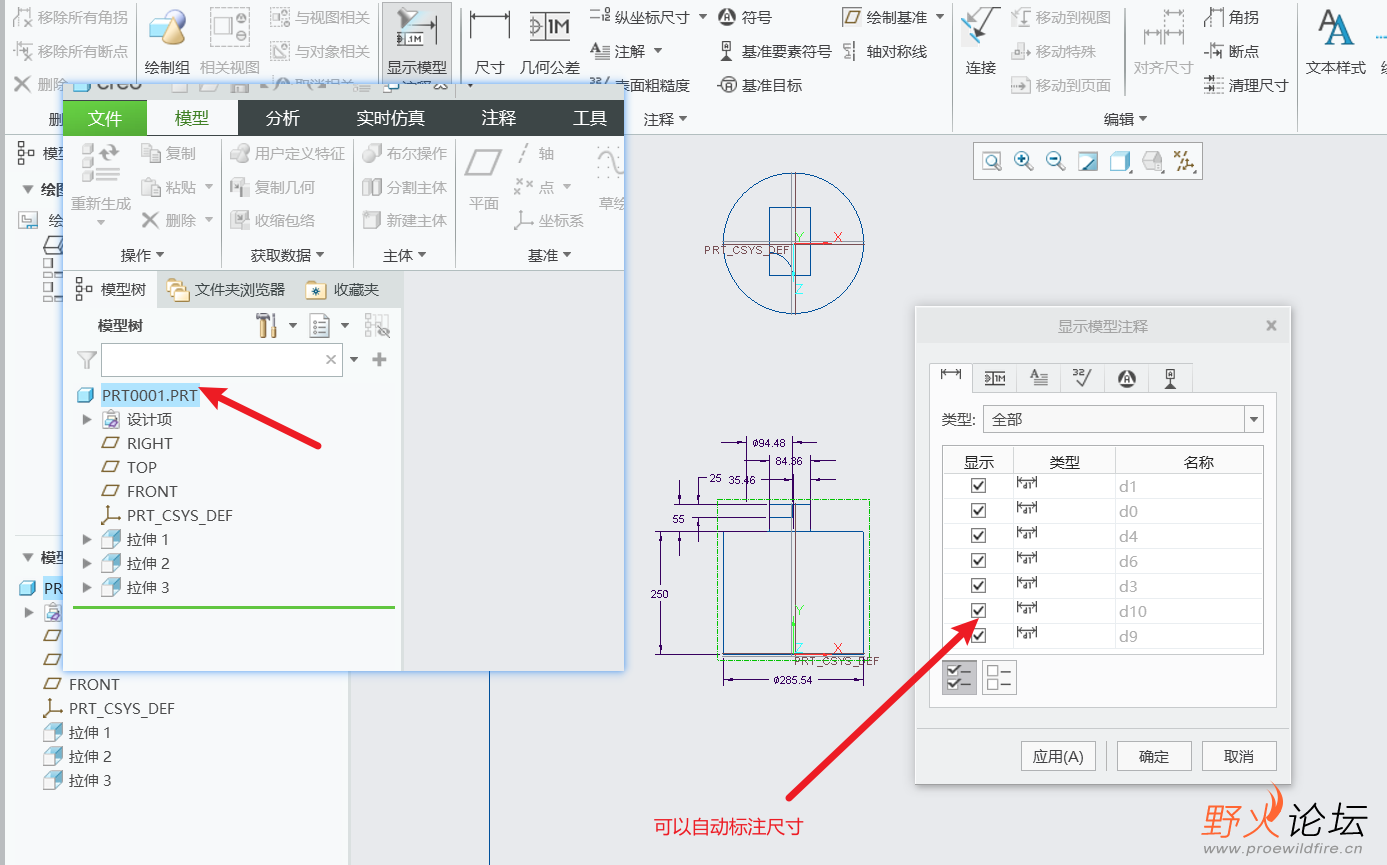
Task: Click Select All checkmarks icon in dialog
Action: coord(959,678)
